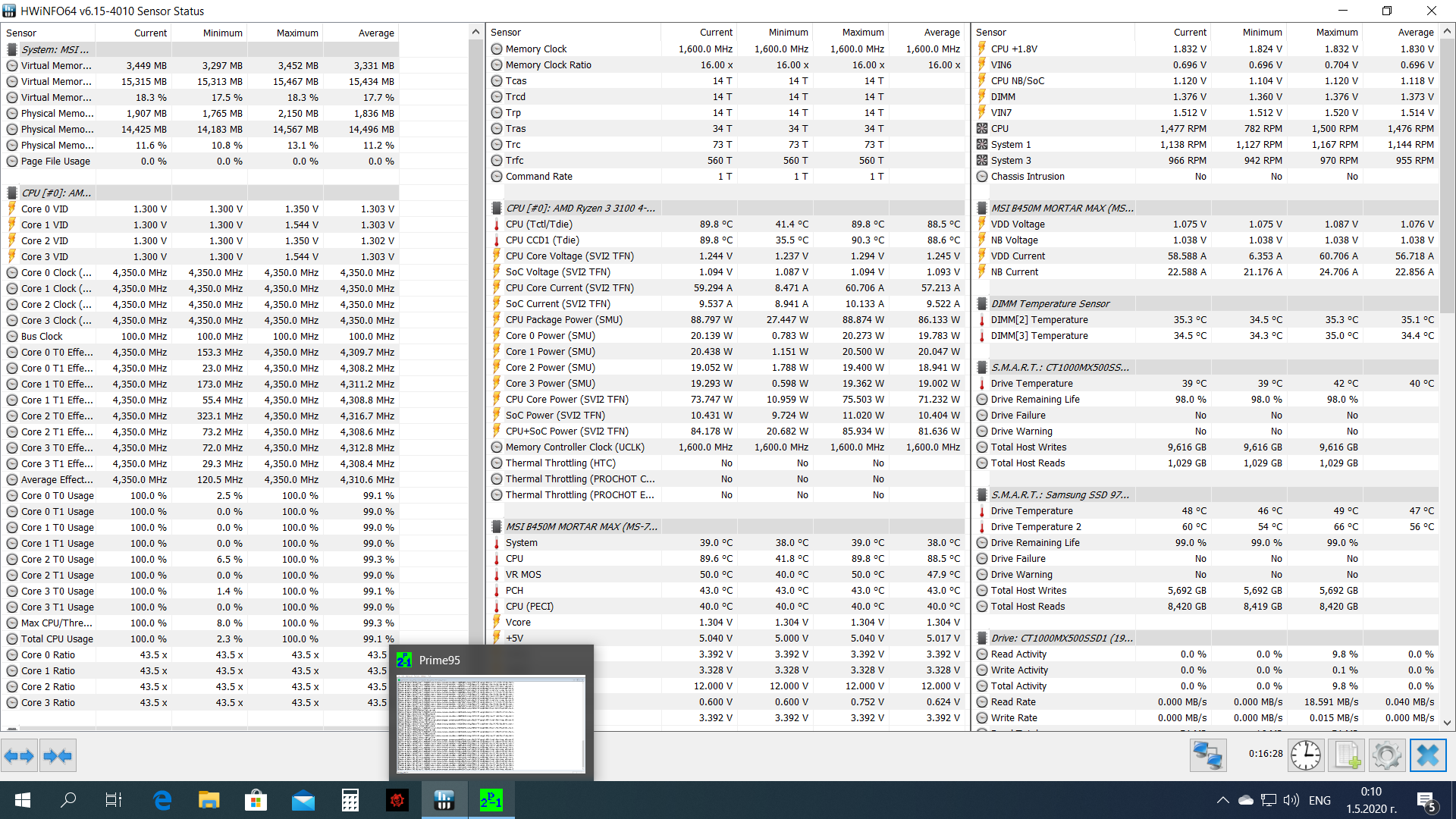Select the 'VR MOS' temperature row
Image resolution: width=1456 pixels, height=819 pixels.
[726, 574]
